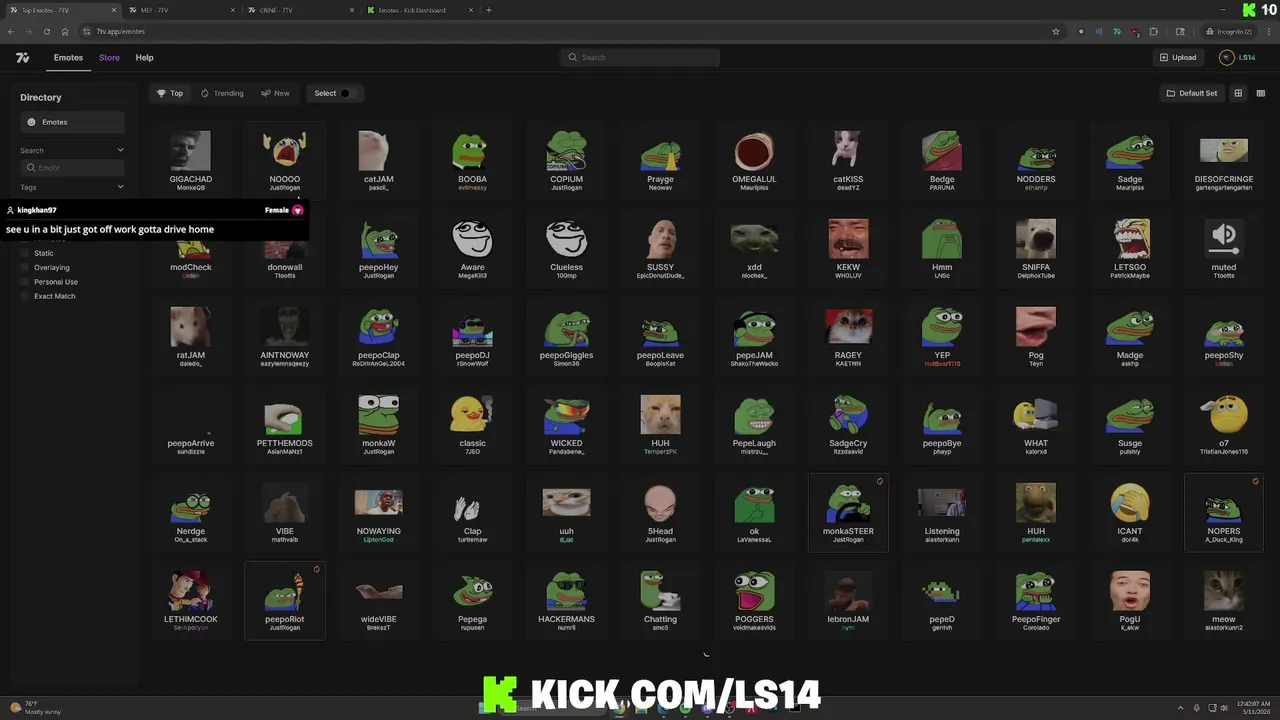Collapse the Search section chevron
Image resolution: width=1280 pixels, height=720 pixels.
(x=120, y=150)
